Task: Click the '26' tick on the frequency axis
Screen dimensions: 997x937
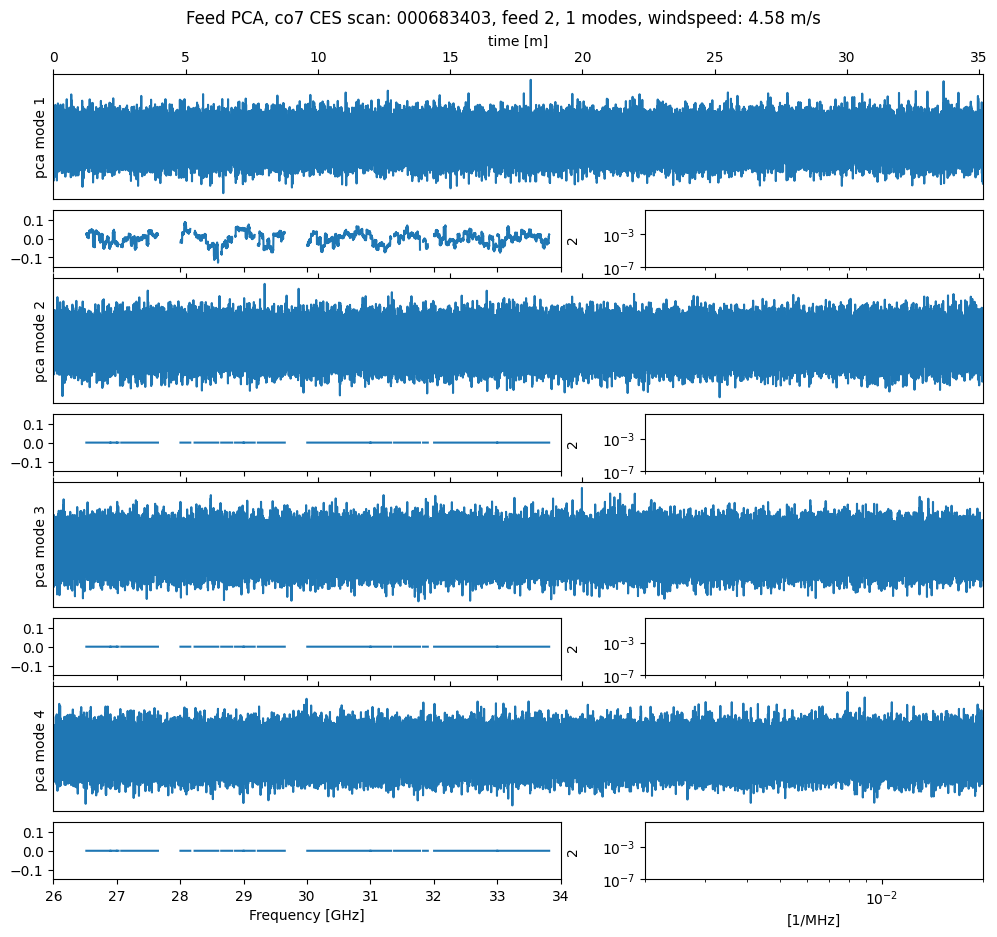Action: click(54, 896)
